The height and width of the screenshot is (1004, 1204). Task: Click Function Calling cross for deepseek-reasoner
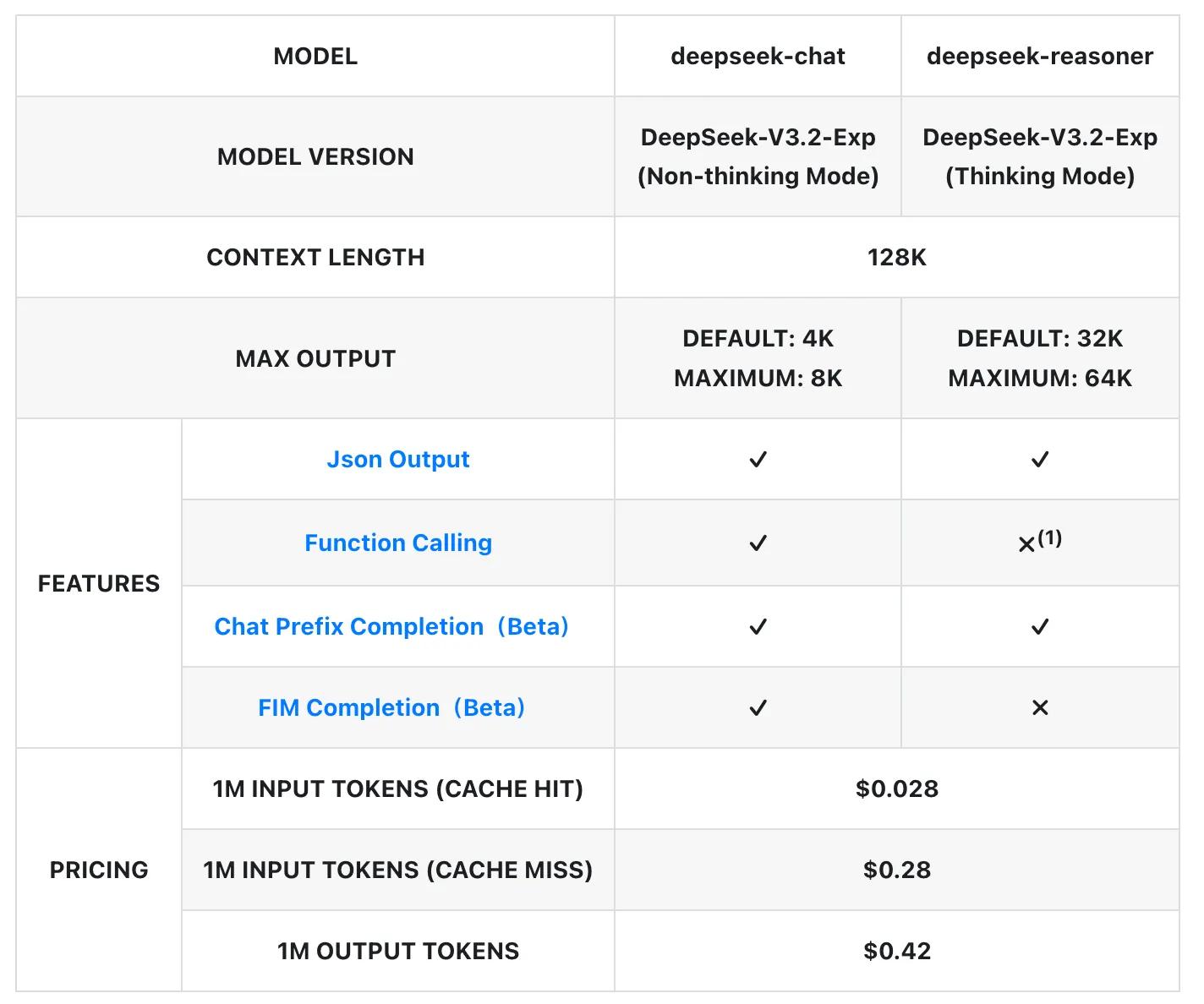click(x=1027, y=544)
